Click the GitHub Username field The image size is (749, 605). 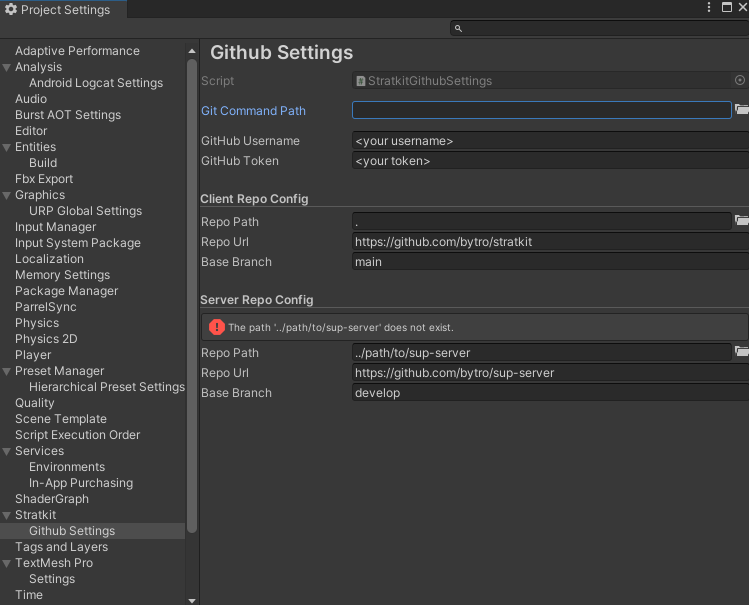(550, 141)
